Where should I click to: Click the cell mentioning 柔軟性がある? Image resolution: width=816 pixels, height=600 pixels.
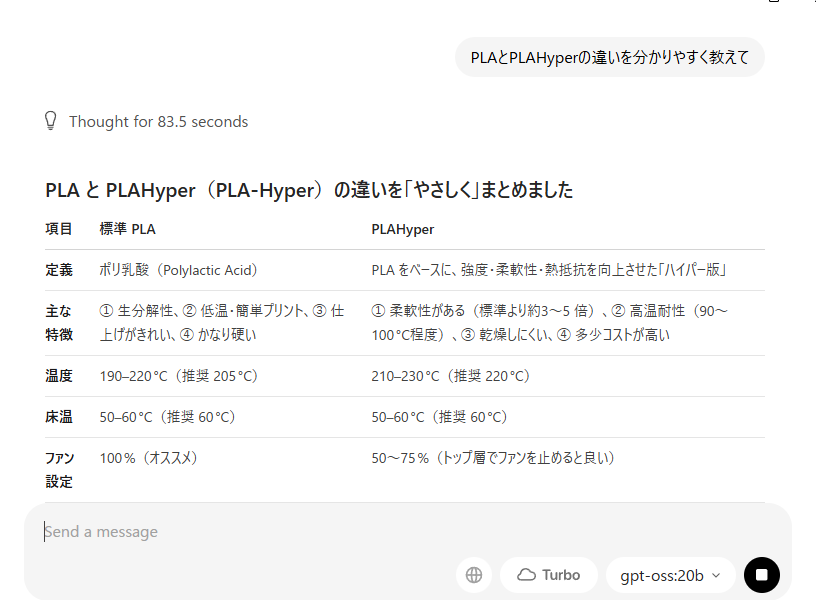pyautogui.click(x=550, y=323)
